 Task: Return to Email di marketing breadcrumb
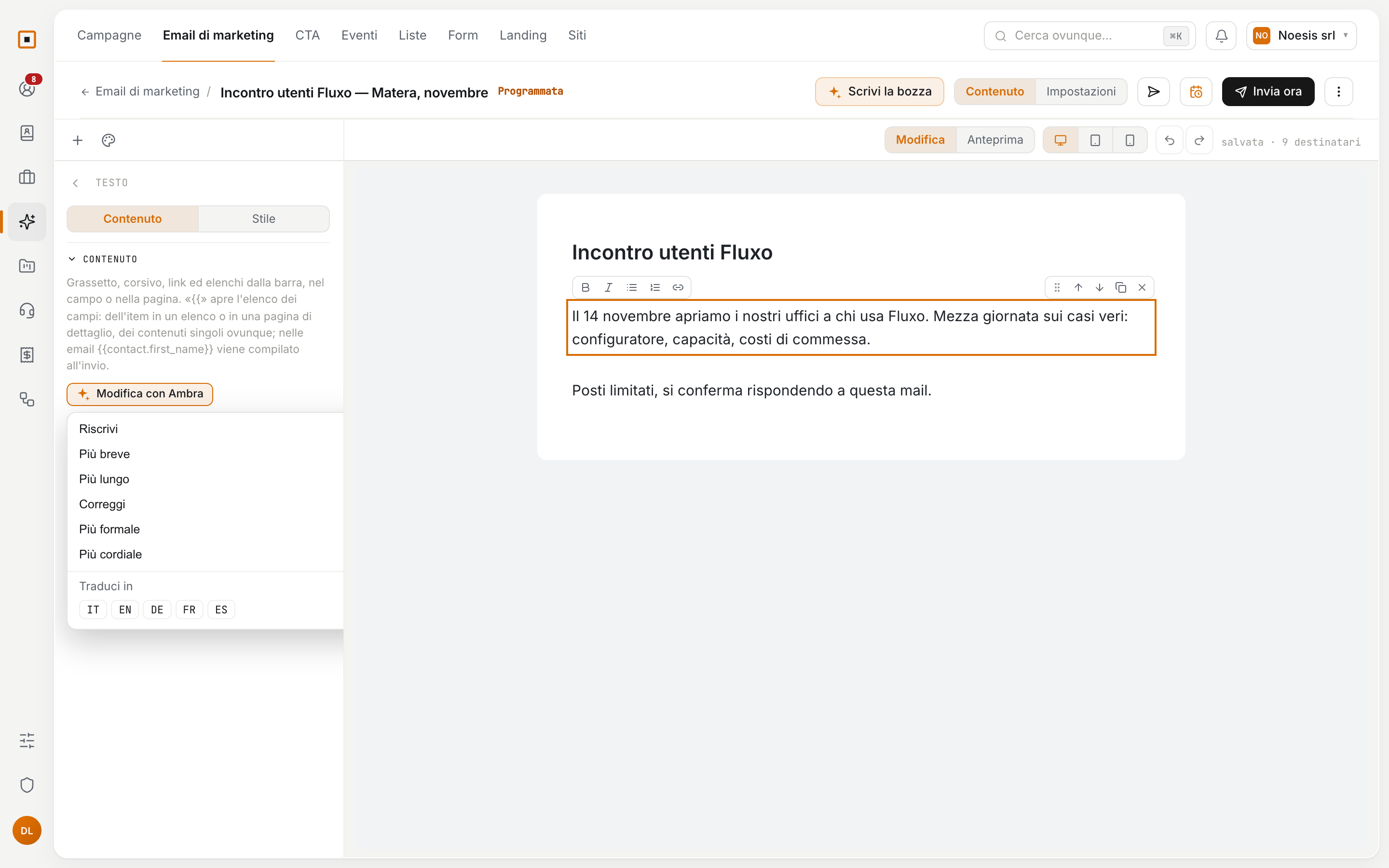coord(140,92)
